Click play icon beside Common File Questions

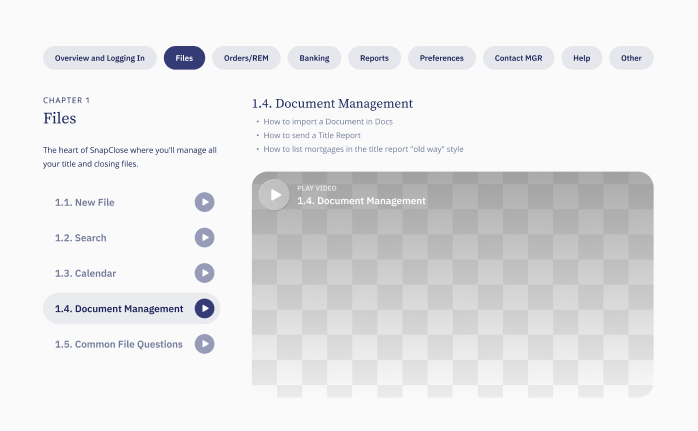[204, 344]
